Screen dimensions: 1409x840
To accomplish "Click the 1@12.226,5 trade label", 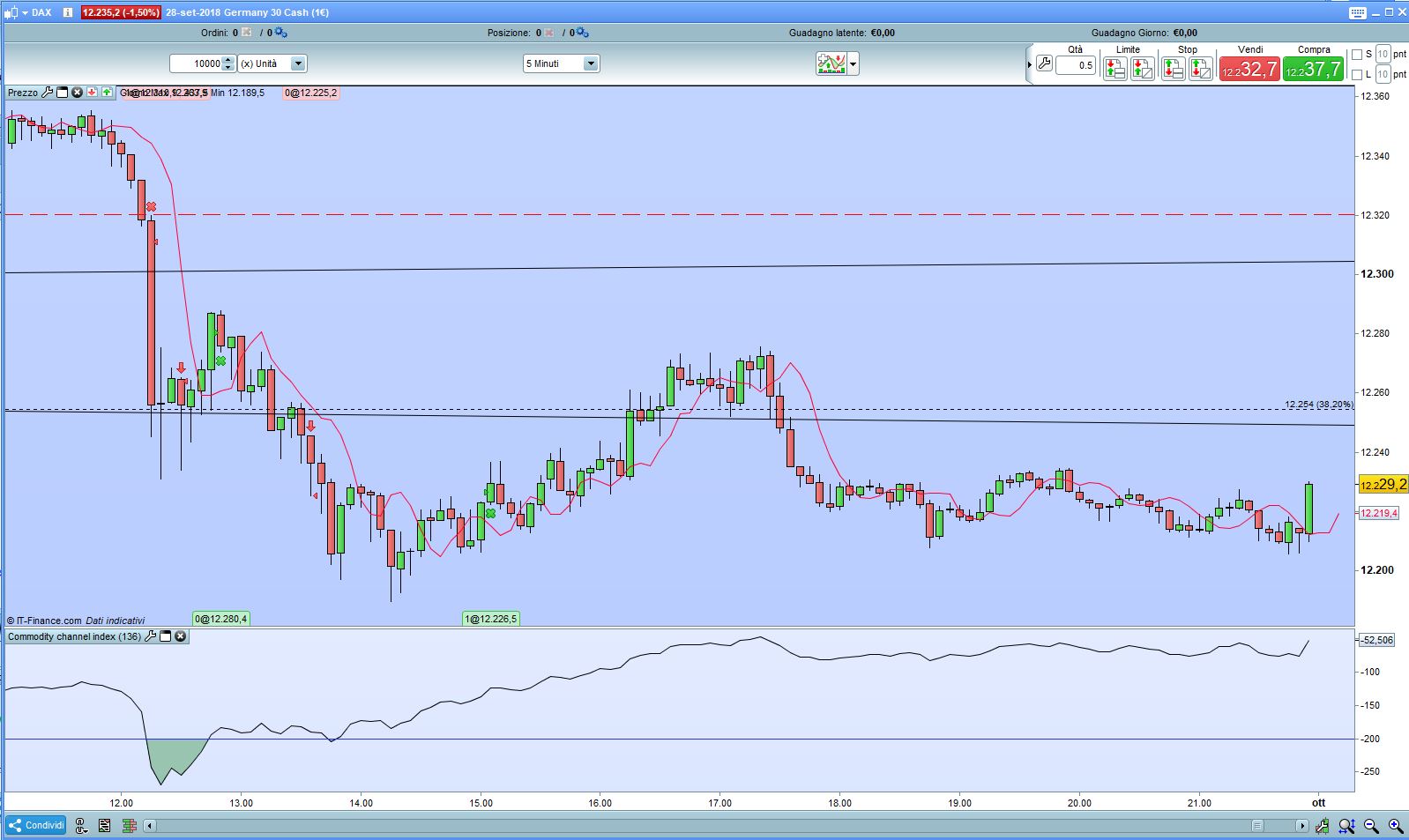I will (x=491, y=619).
